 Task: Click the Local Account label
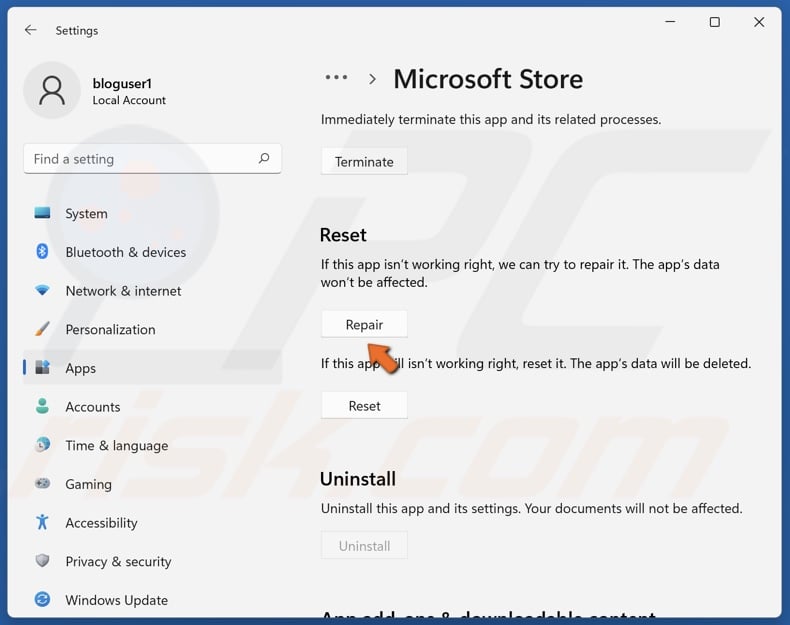coord(129,100)
